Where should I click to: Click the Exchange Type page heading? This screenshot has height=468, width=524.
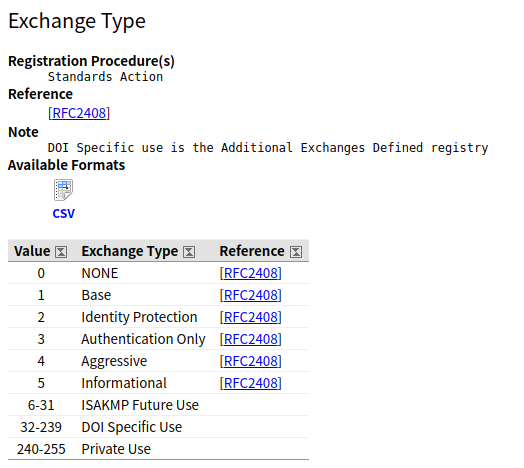(x=77, y=21)
